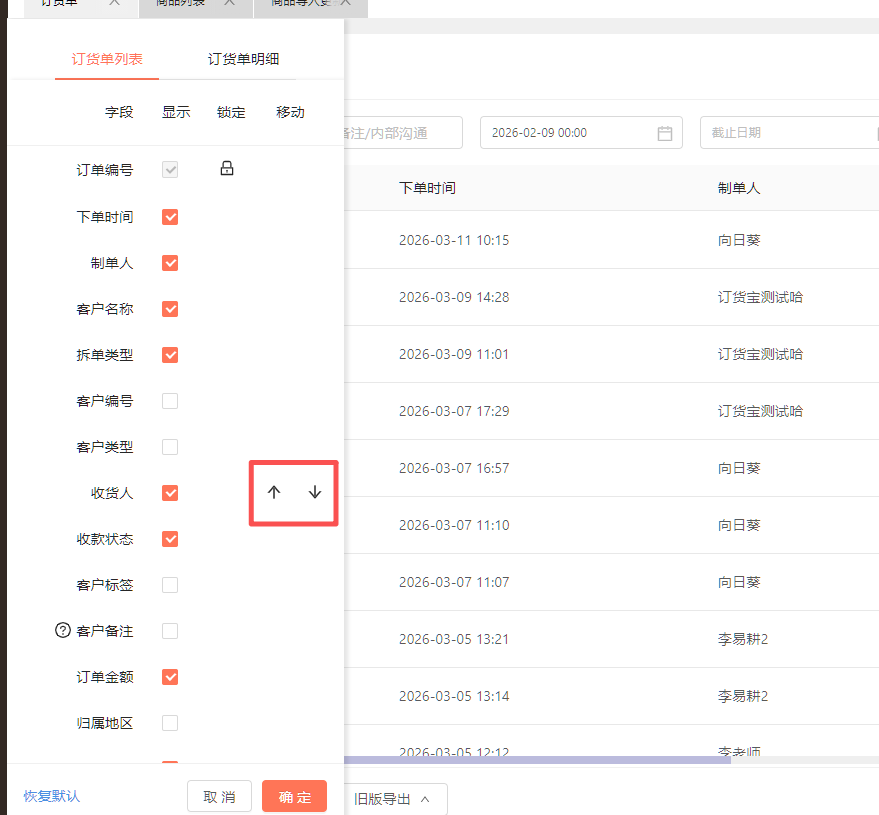Switch to the 订货单列表 tab

pos(107,59)
